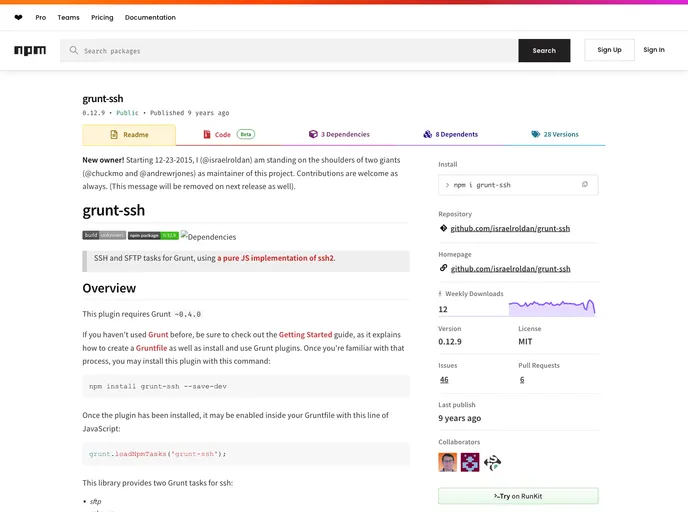This screenshot has width=688, height=512.
Task: Click the npm package 0.12.9 badge
Action: click(153, 235)
